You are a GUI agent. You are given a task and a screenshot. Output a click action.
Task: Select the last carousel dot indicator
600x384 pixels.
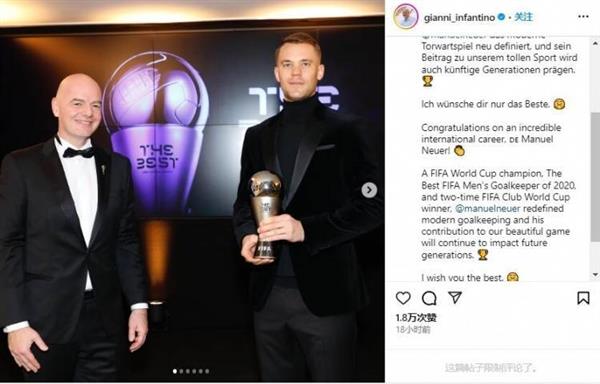tap(207, 371)
